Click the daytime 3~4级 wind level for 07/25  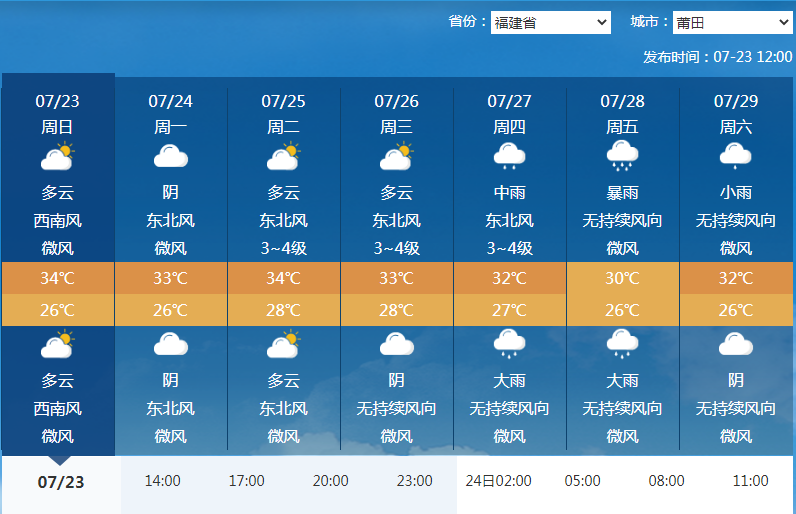click(283, 248)
